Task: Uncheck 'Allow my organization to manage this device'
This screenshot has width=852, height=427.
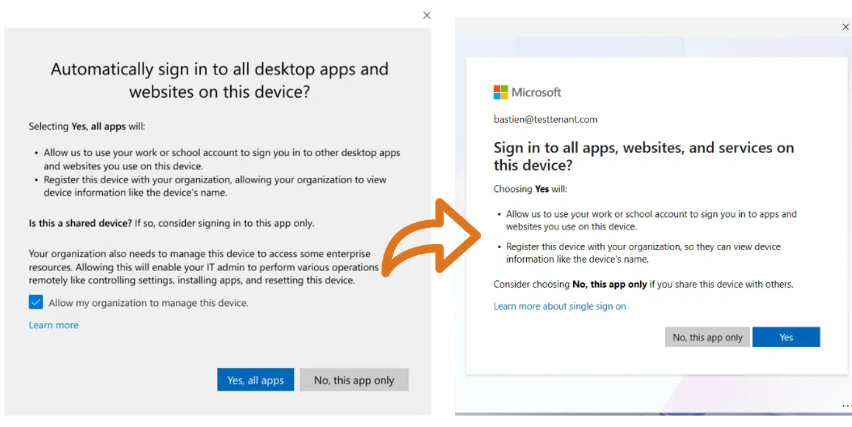Action: (x=36, y=302)
